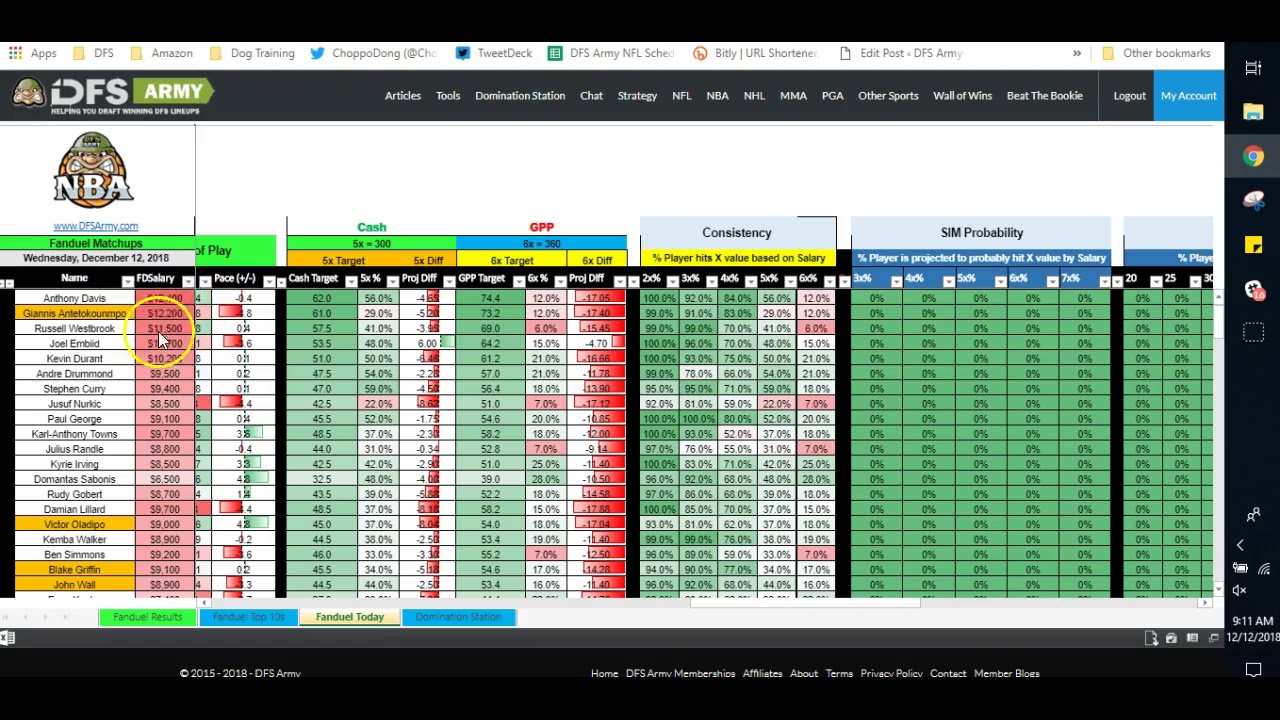Open the Pace (+/-) column filter dropdown
Viewport: 1280px width, 720px height.
coord(268,281)
